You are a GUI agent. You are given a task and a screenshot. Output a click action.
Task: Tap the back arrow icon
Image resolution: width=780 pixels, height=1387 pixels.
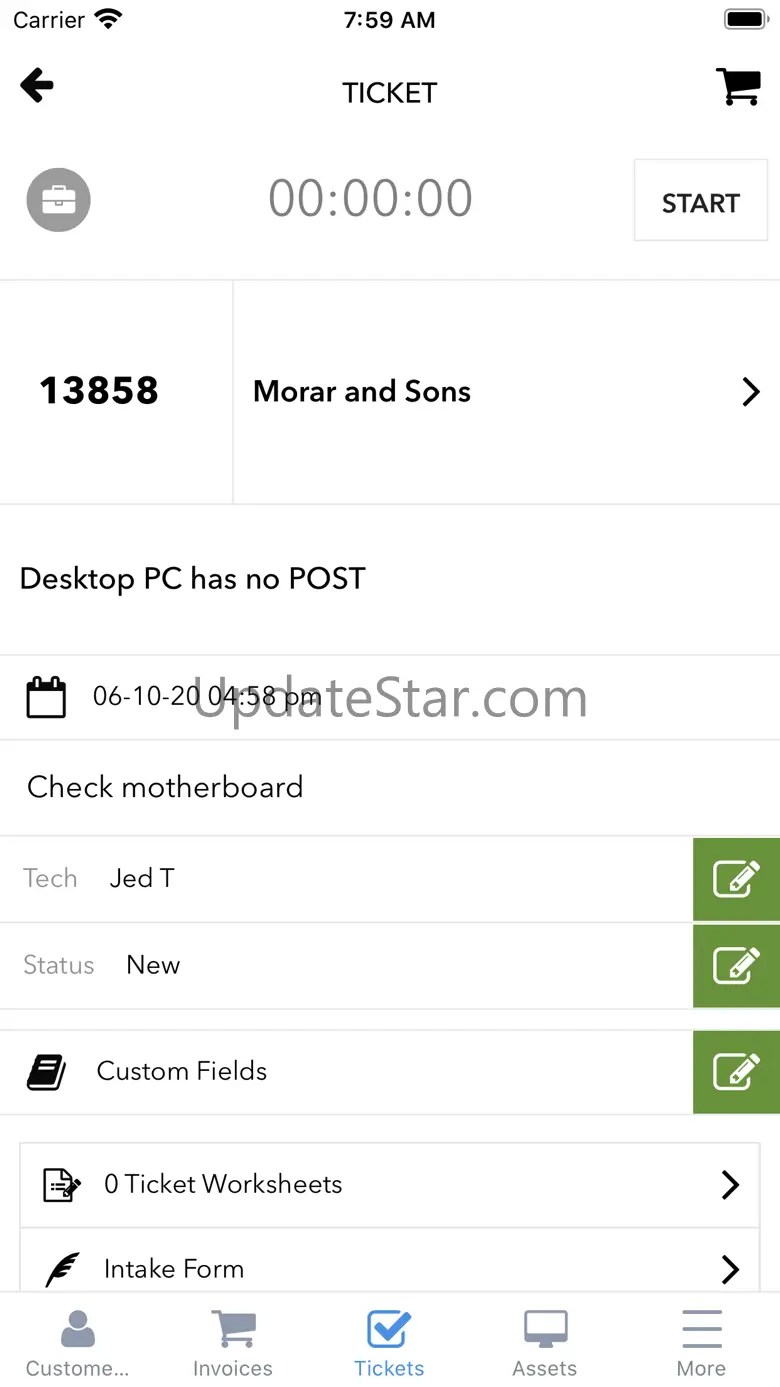[37, 86]
